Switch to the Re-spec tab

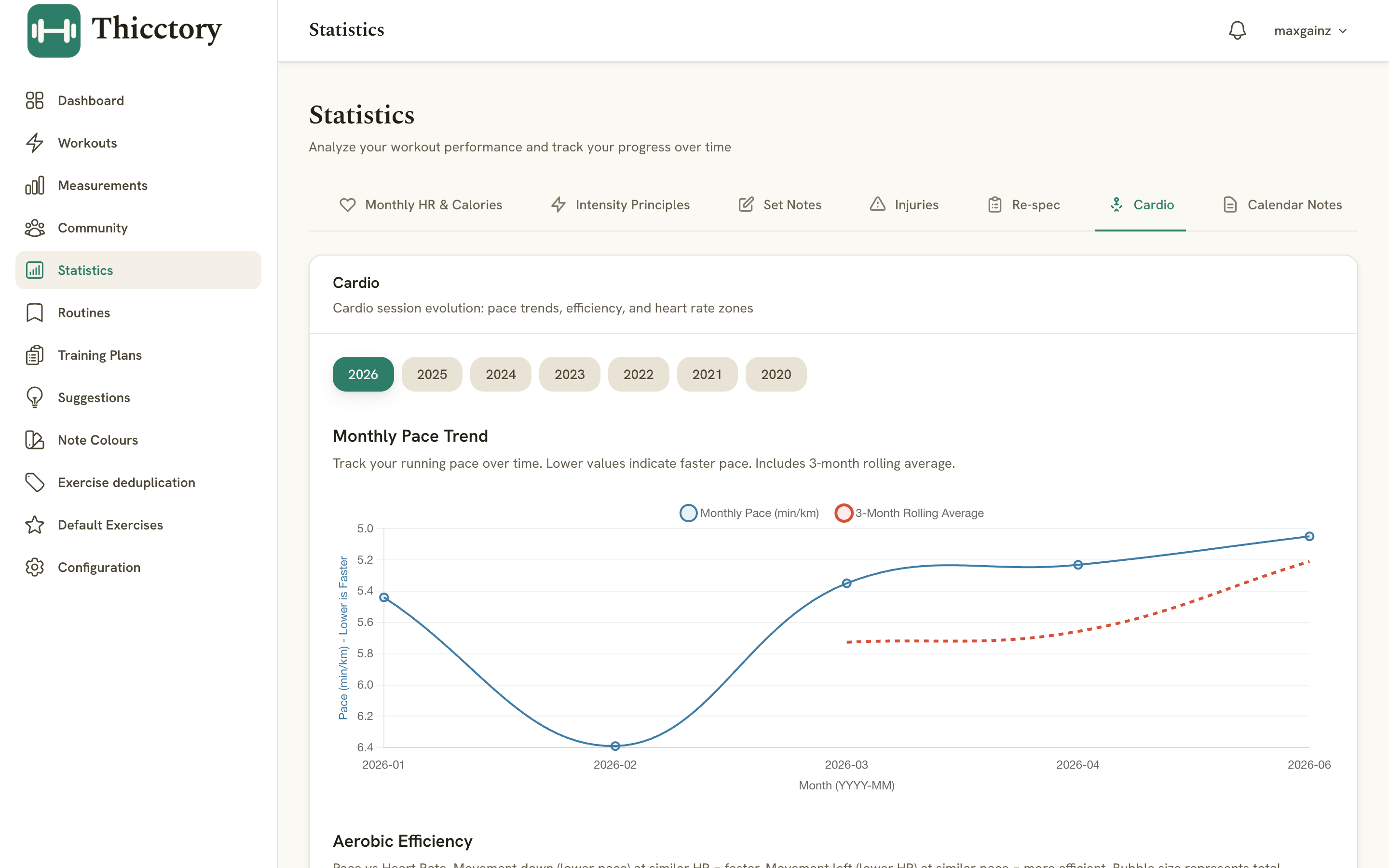coord(1023,205)
